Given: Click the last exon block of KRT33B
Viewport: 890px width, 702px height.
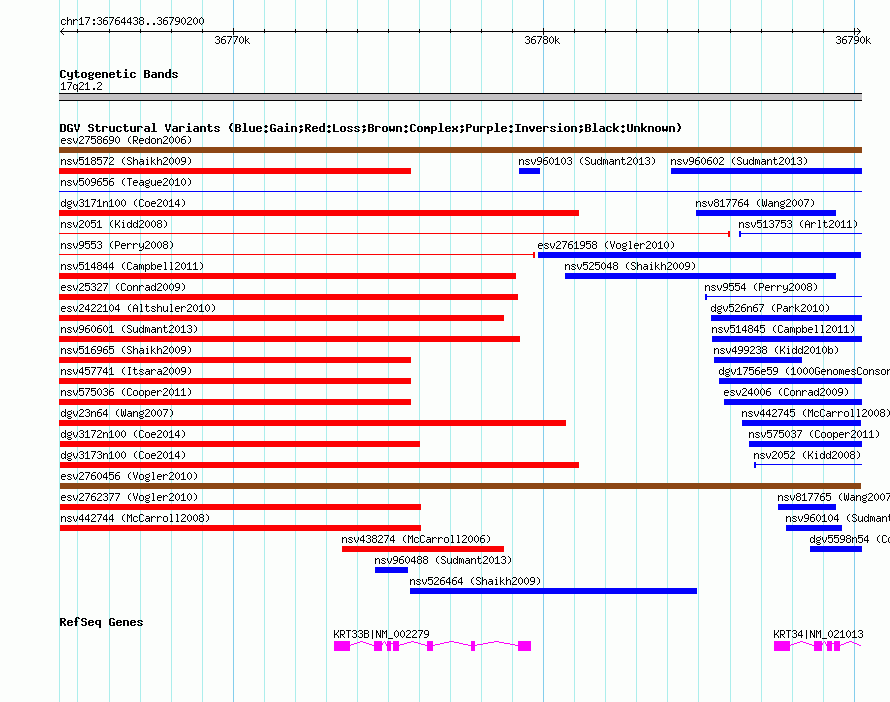Looking at the screenshot, I should click(x=524, y=646).
